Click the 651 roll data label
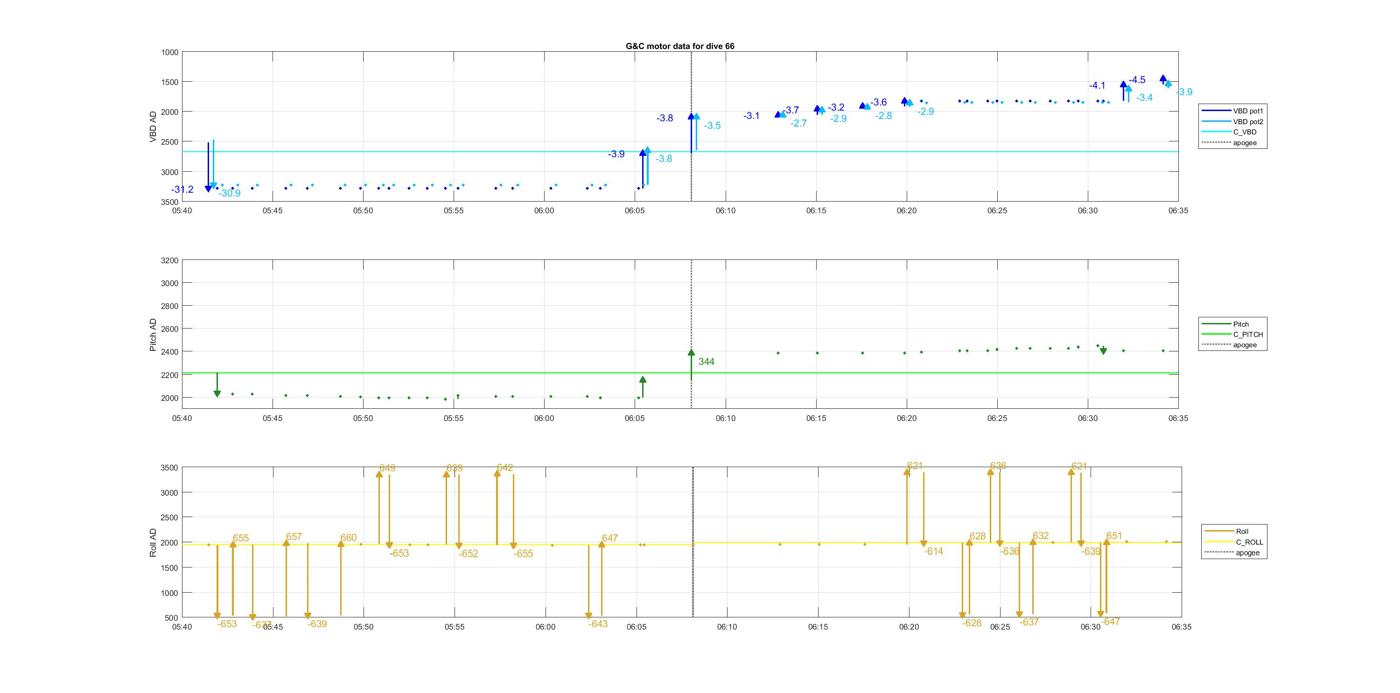This screenshot has width=1400, height=693. [1114, 536]
